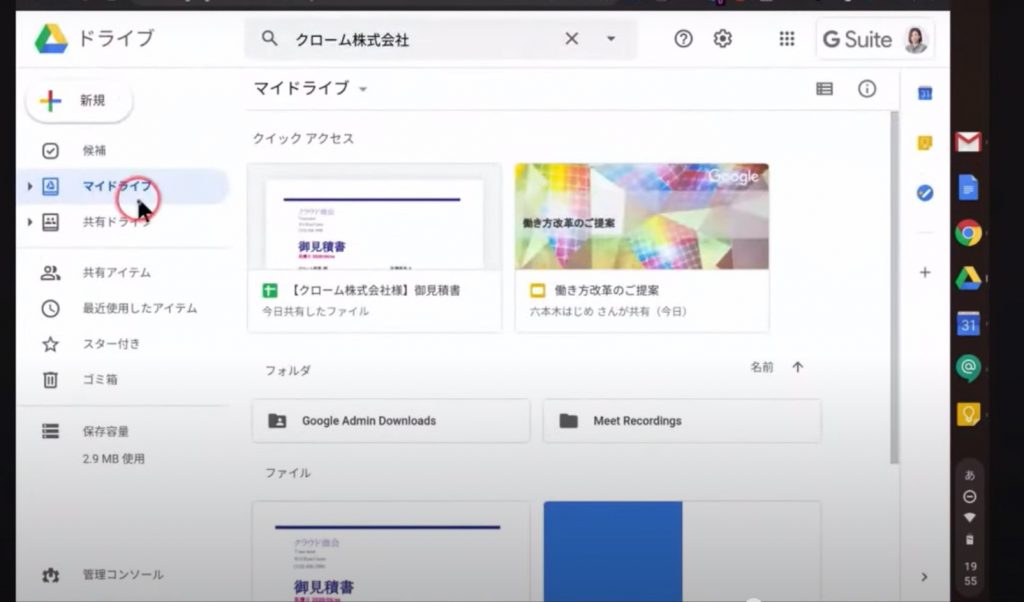Click the あ input method indicator
Screen dimensions: 1024x602
[970, 475]
